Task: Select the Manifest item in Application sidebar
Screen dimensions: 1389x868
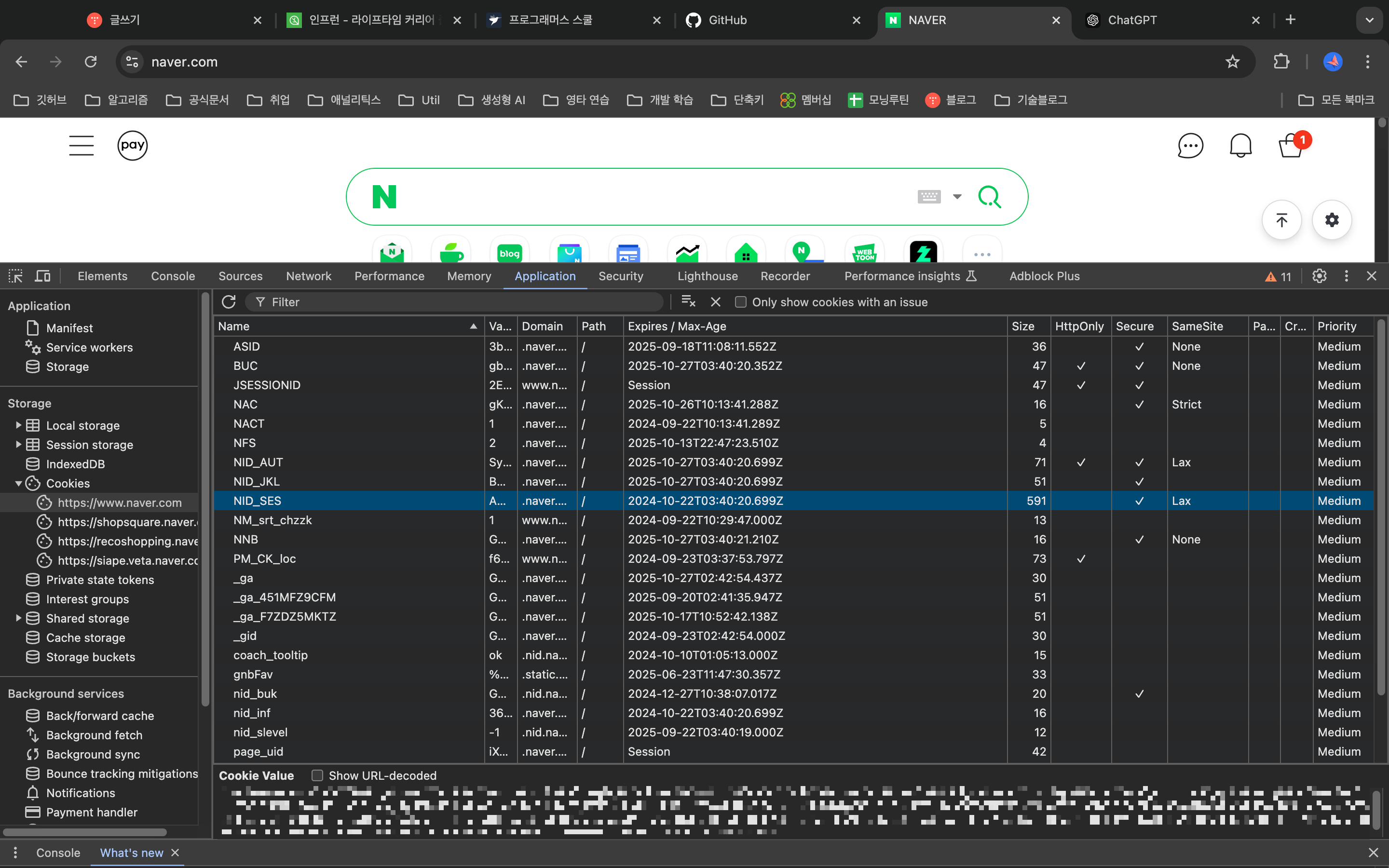Action: (x=69, y=328)
